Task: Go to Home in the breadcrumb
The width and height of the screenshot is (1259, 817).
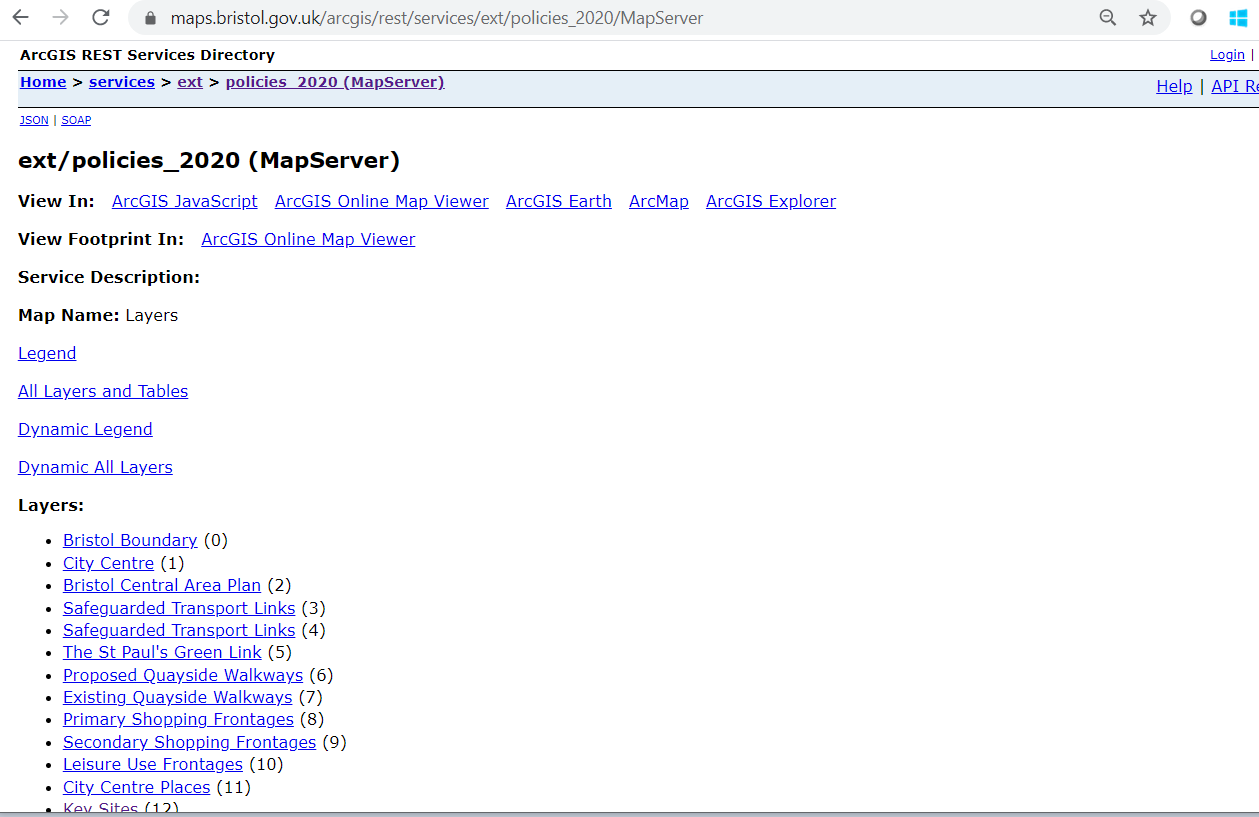Action: pyautogui.click(x=43, y=82)
